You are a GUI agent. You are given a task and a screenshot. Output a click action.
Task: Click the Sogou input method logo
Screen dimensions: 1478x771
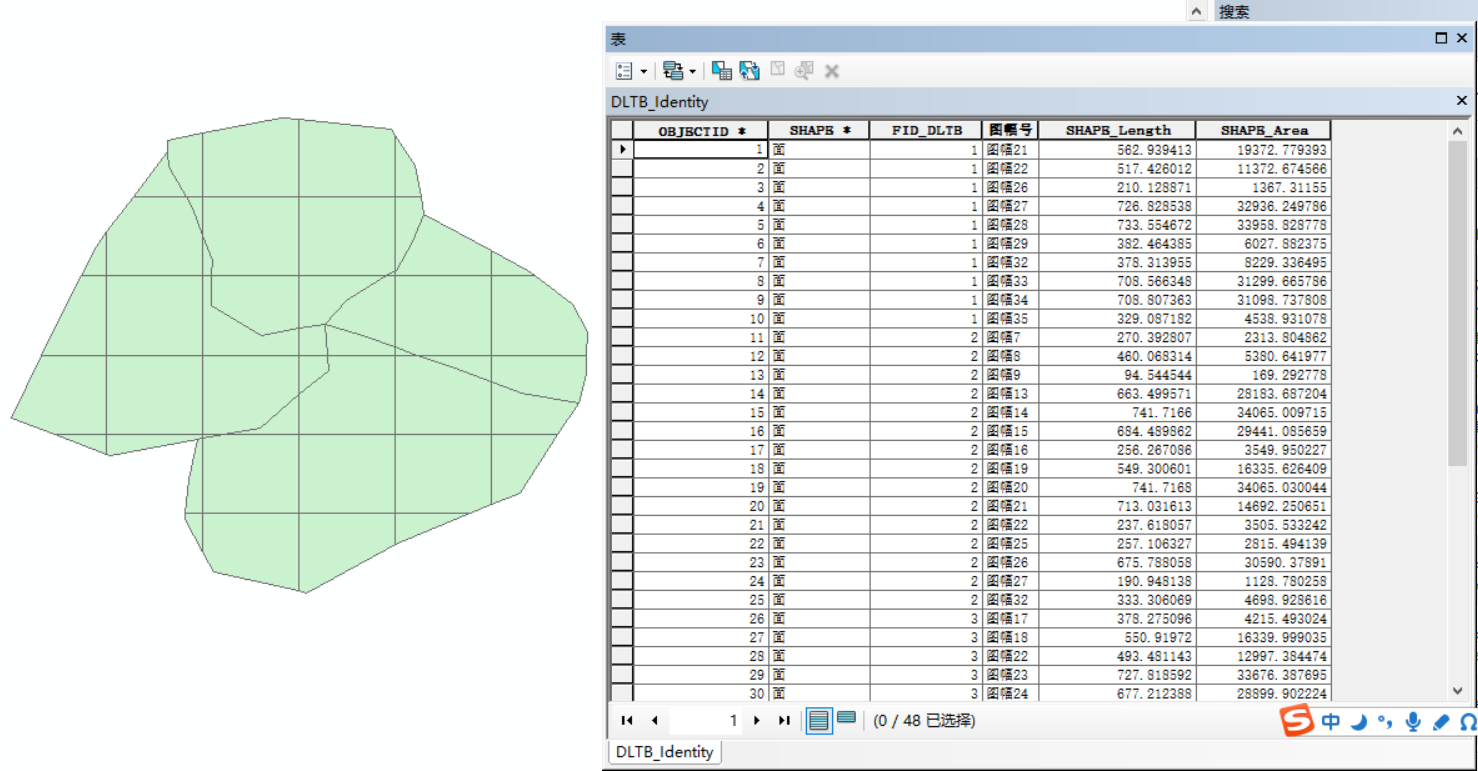(x=1297, y=721)
